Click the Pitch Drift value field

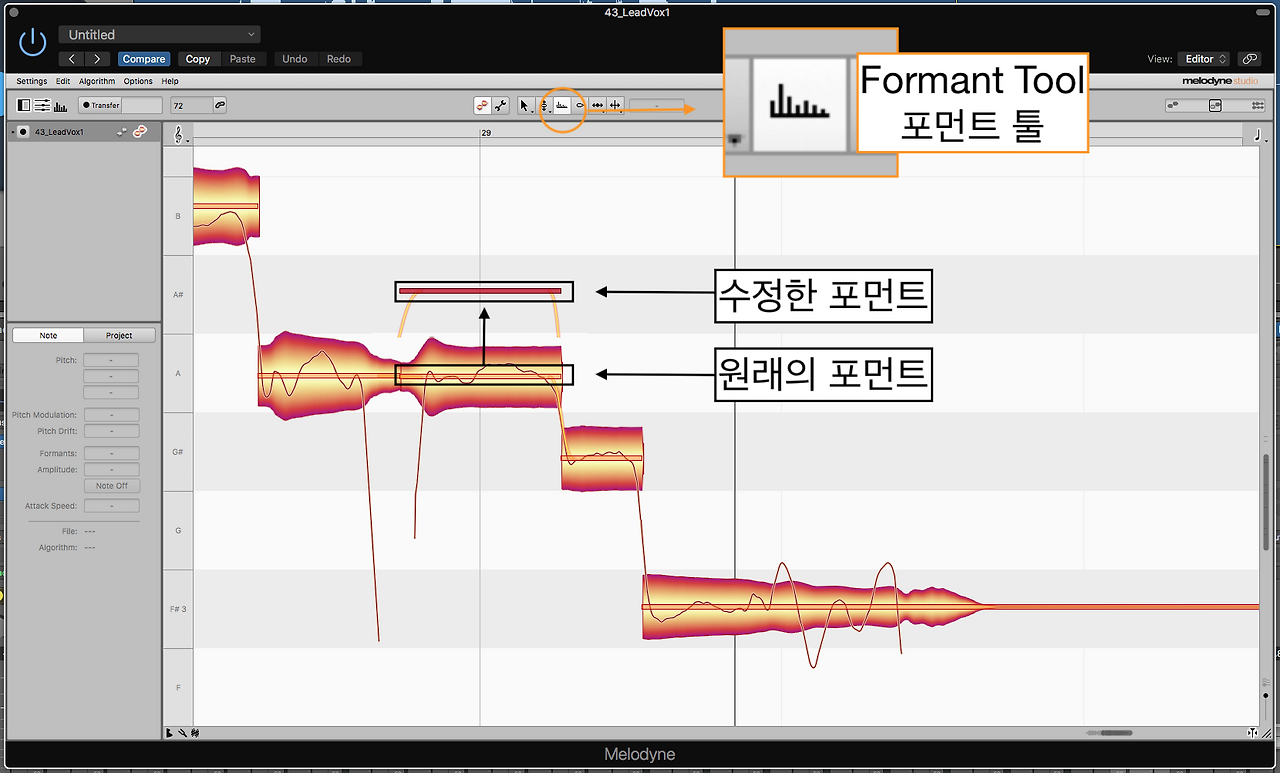(111, 431)
